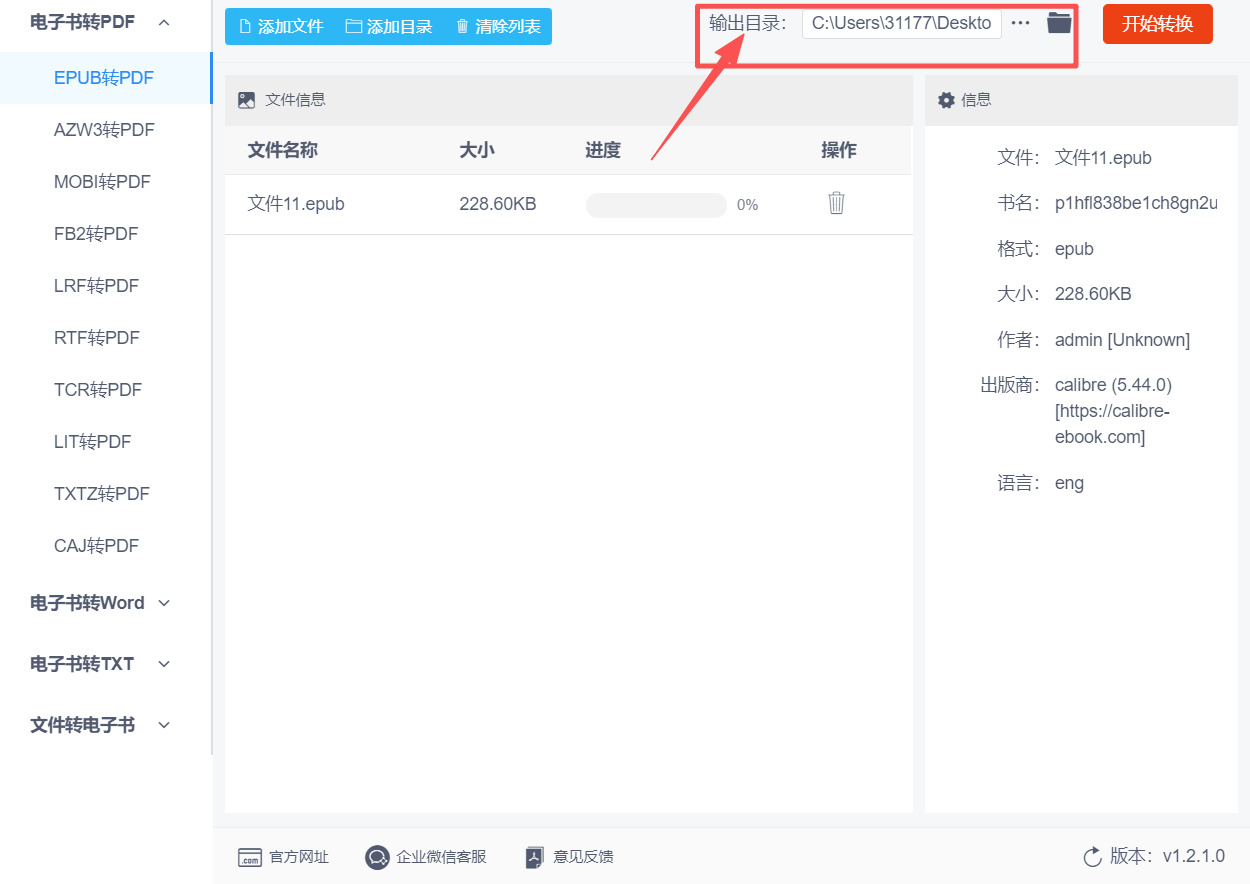Click the 文件信息 panel image icon
Screen dimensions: 1250x884
[245, 99]
